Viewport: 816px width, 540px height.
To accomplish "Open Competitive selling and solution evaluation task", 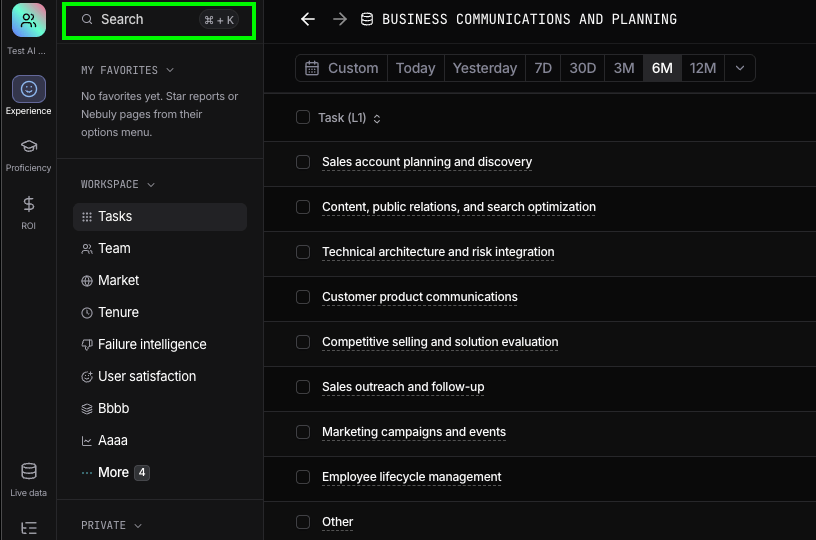I will (x=440, y=342).
